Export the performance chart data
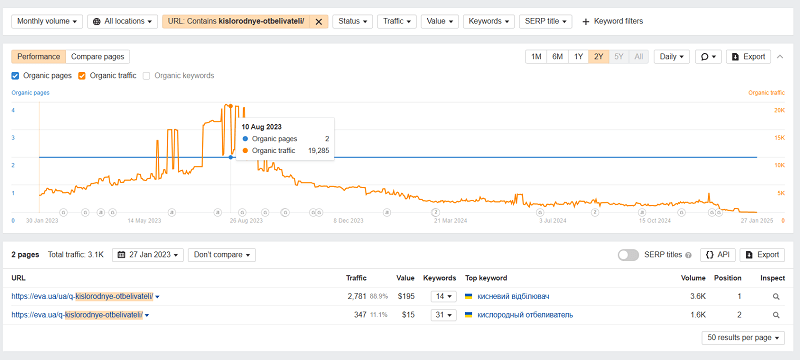 [x=748, y=57]
